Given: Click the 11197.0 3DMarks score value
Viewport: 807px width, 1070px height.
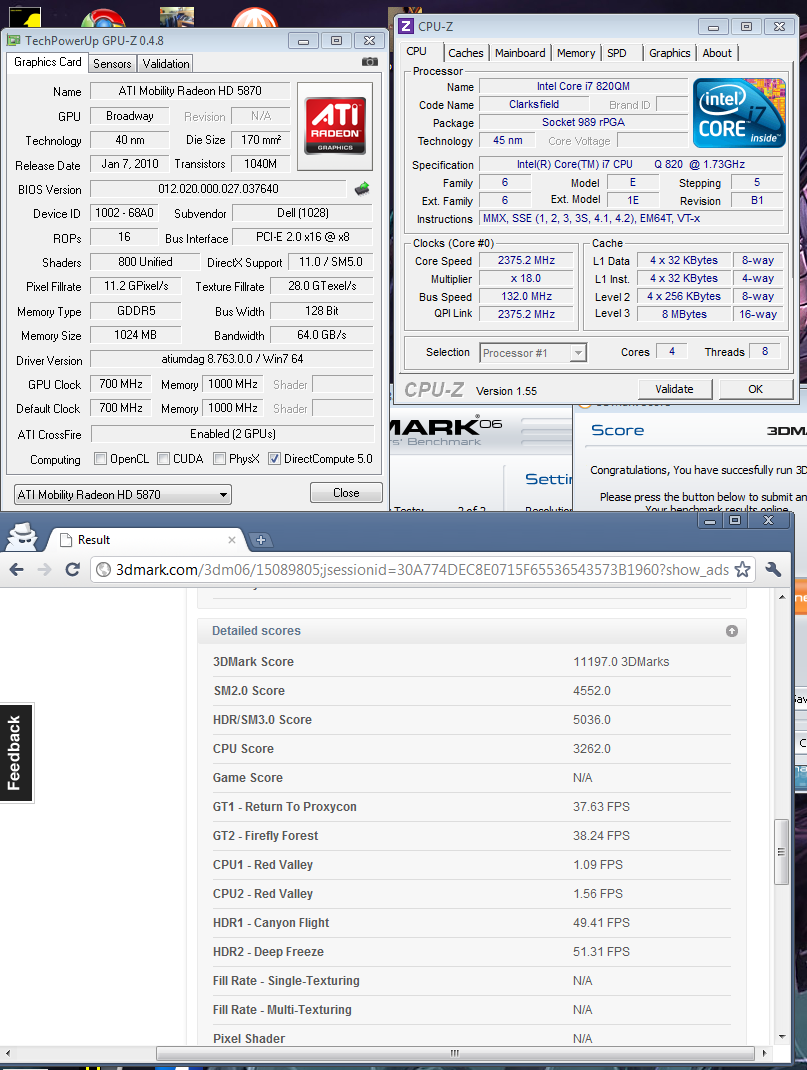Looking at the screenshot, I should (x=621, y=662).
